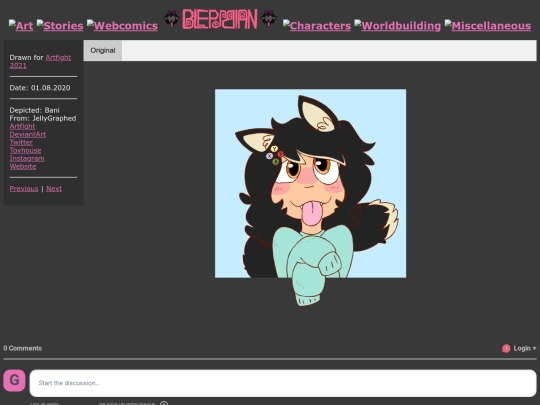Screen dimensions: 540x405
Task: Click the Bani character artwork image
Action: pos(310,198)
